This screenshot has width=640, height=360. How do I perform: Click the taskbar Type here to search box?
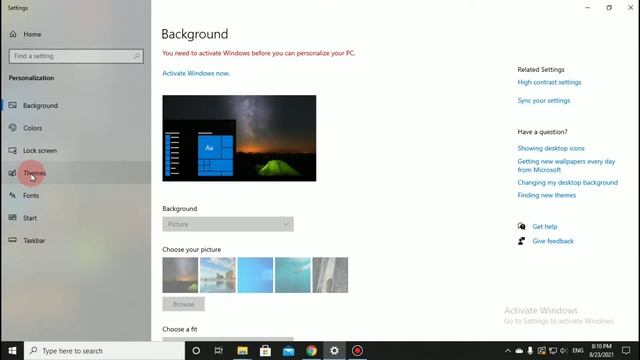[104, 351]
